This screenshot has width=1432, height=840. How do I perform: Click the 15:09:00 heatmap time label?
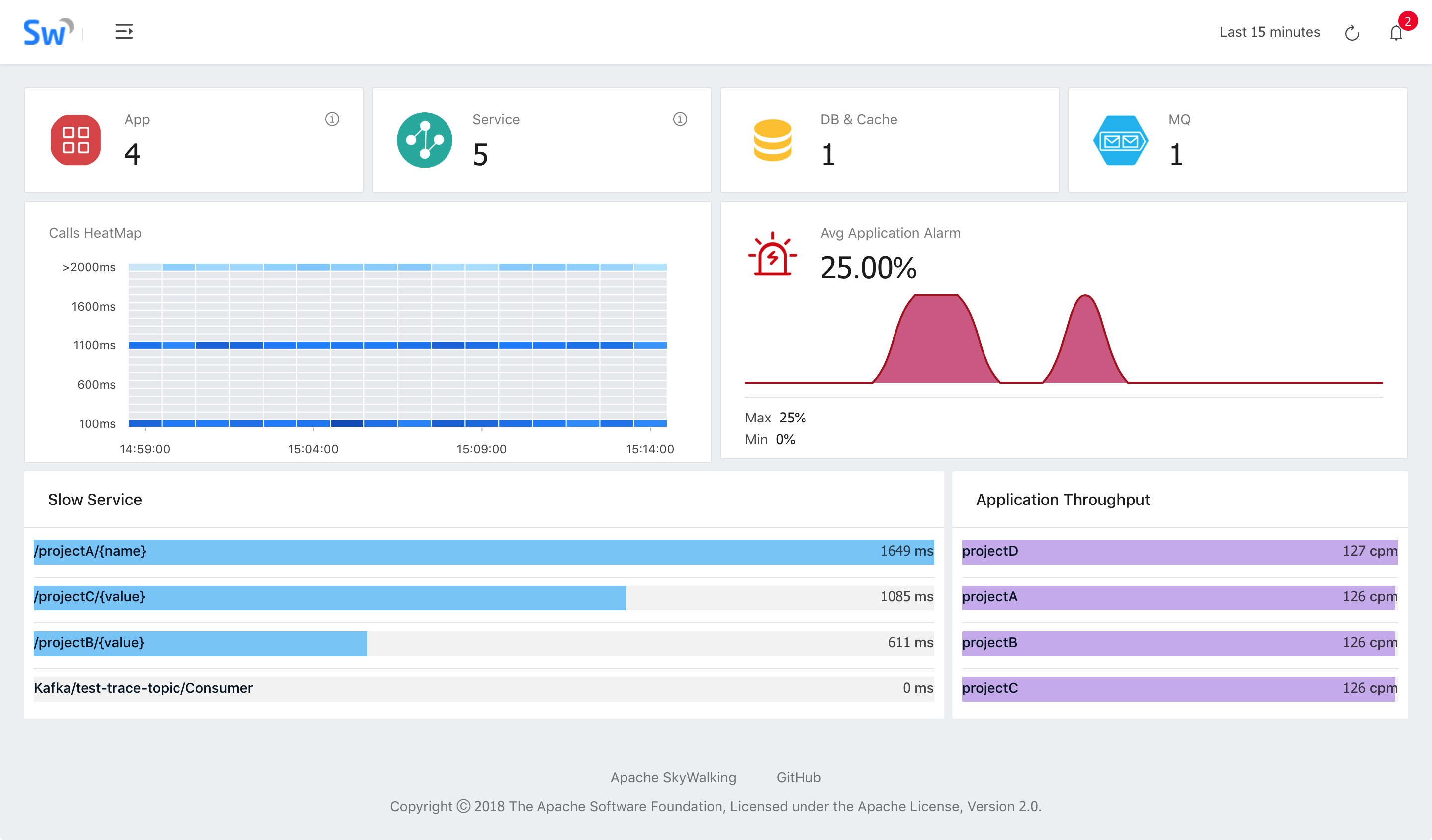tap(481, 449)
